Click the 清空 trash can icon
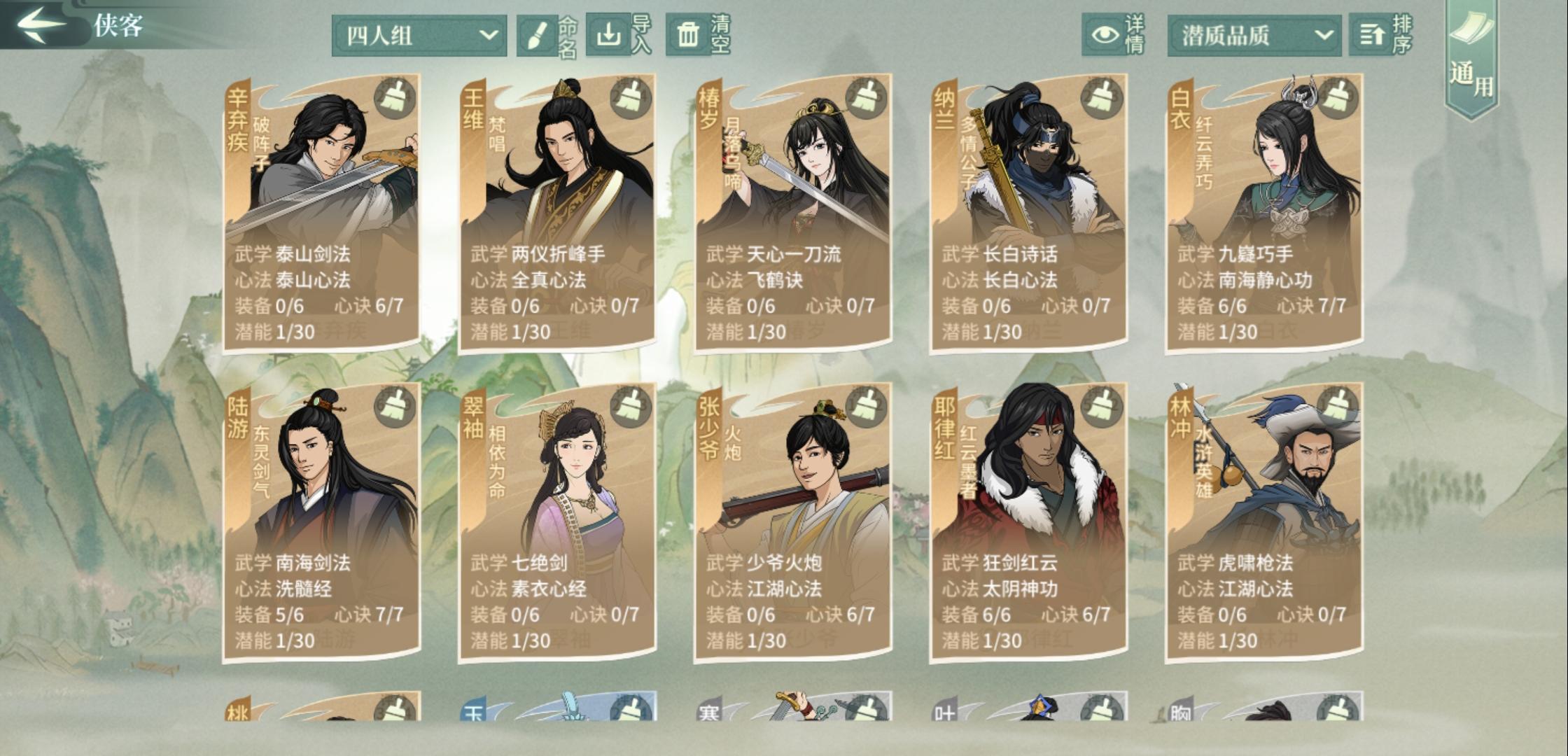 tap(687, 34)
